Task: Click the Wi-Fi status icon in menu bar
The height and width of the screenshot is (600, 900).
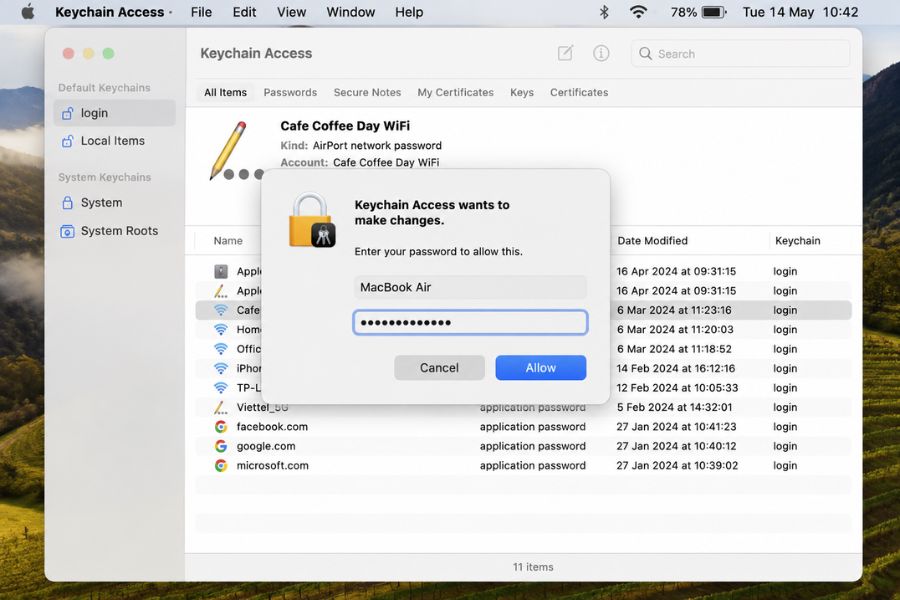Action: [638, 12]
